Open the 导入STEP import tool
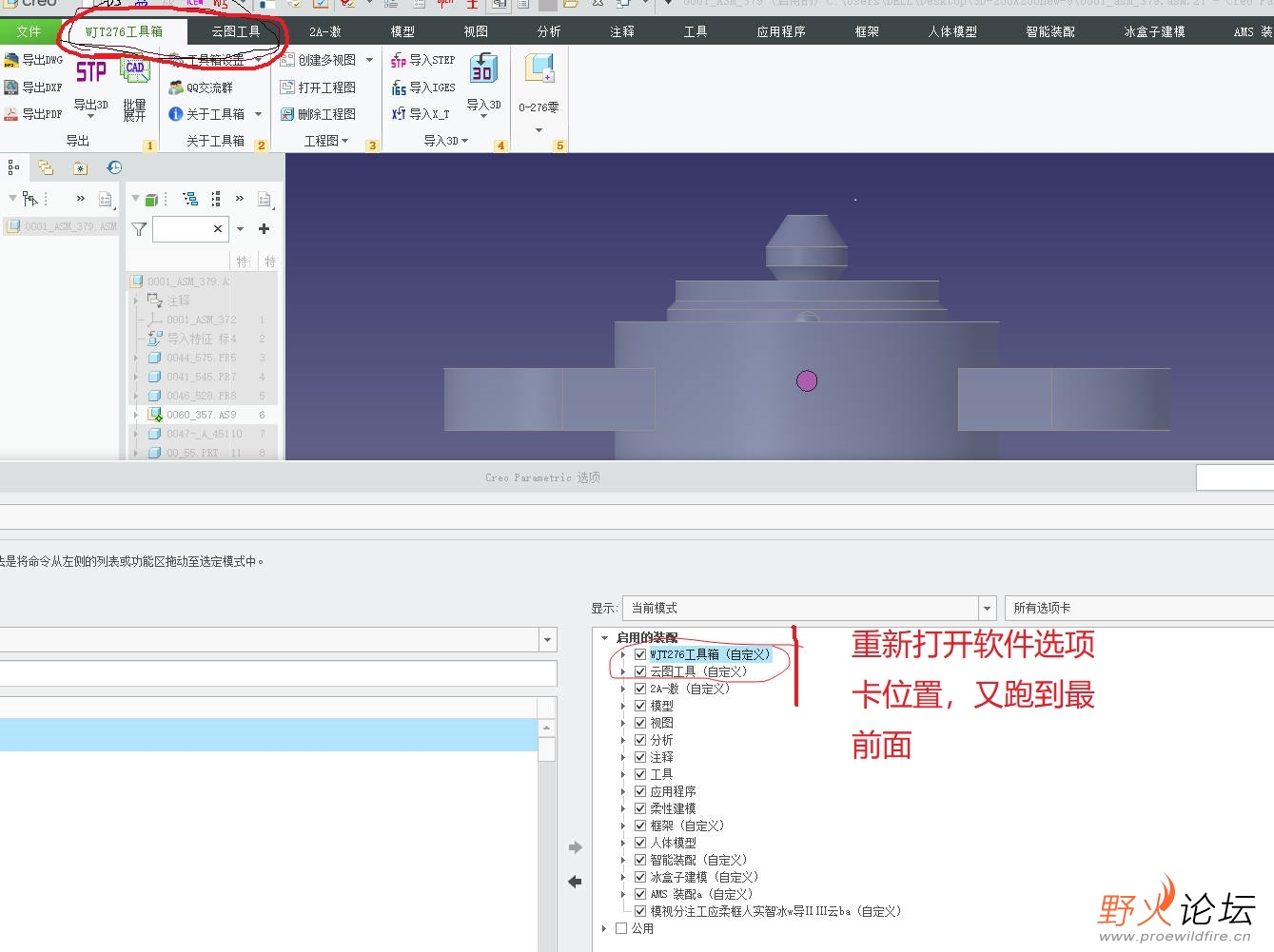1274x952 pixels. 421,59
